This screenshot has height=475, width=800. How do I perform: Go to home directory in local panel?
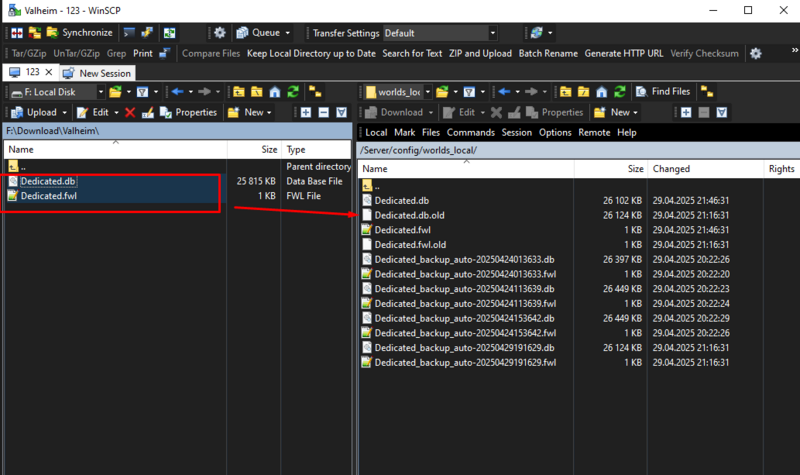point(275,92)
